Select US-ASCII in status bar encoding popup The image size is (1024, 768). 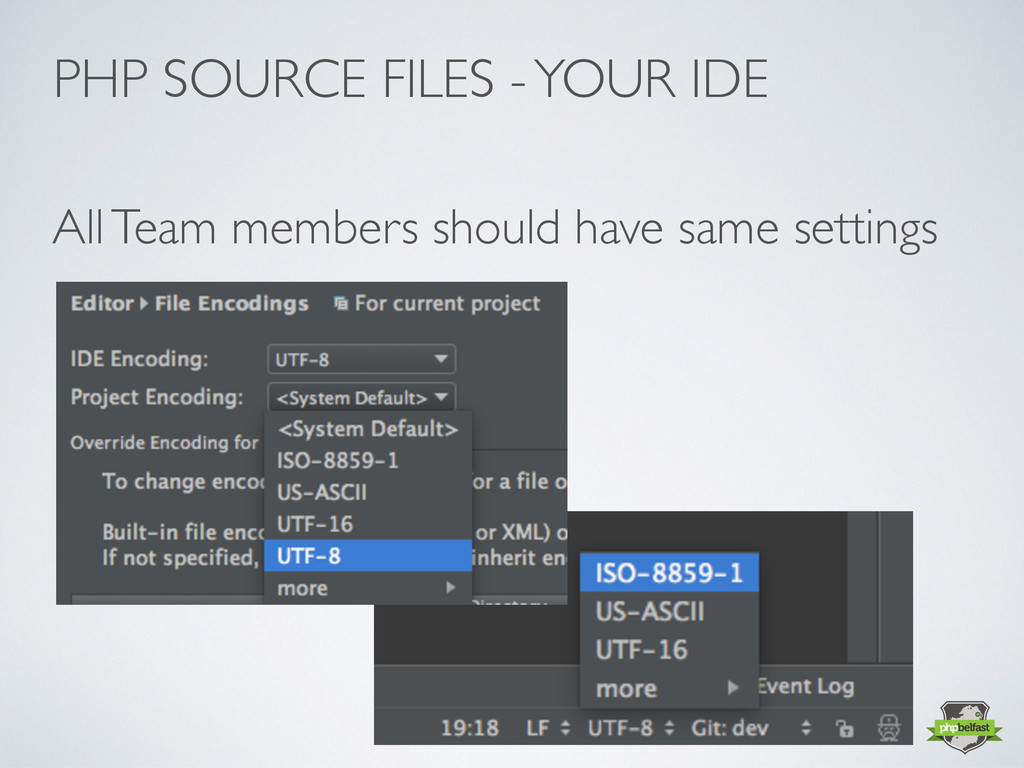[669, 611]
